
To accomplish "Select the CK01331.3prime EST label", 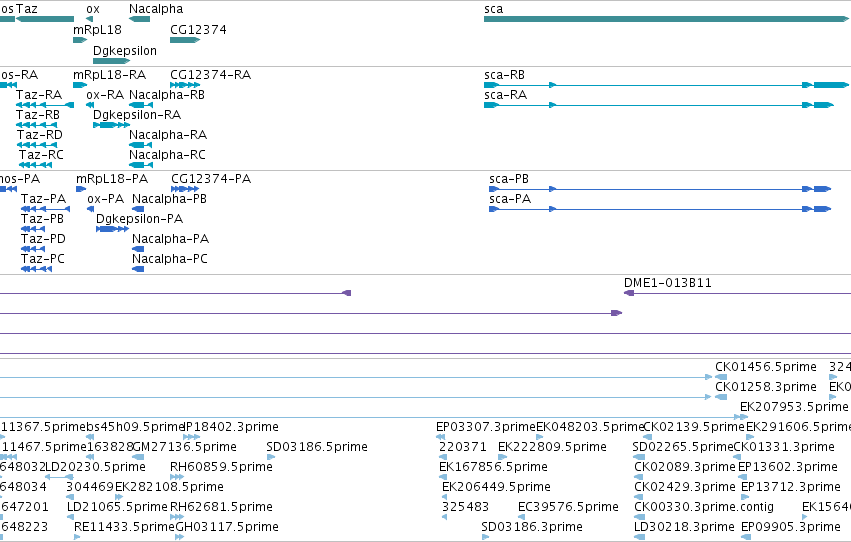I will coord(784,448).
